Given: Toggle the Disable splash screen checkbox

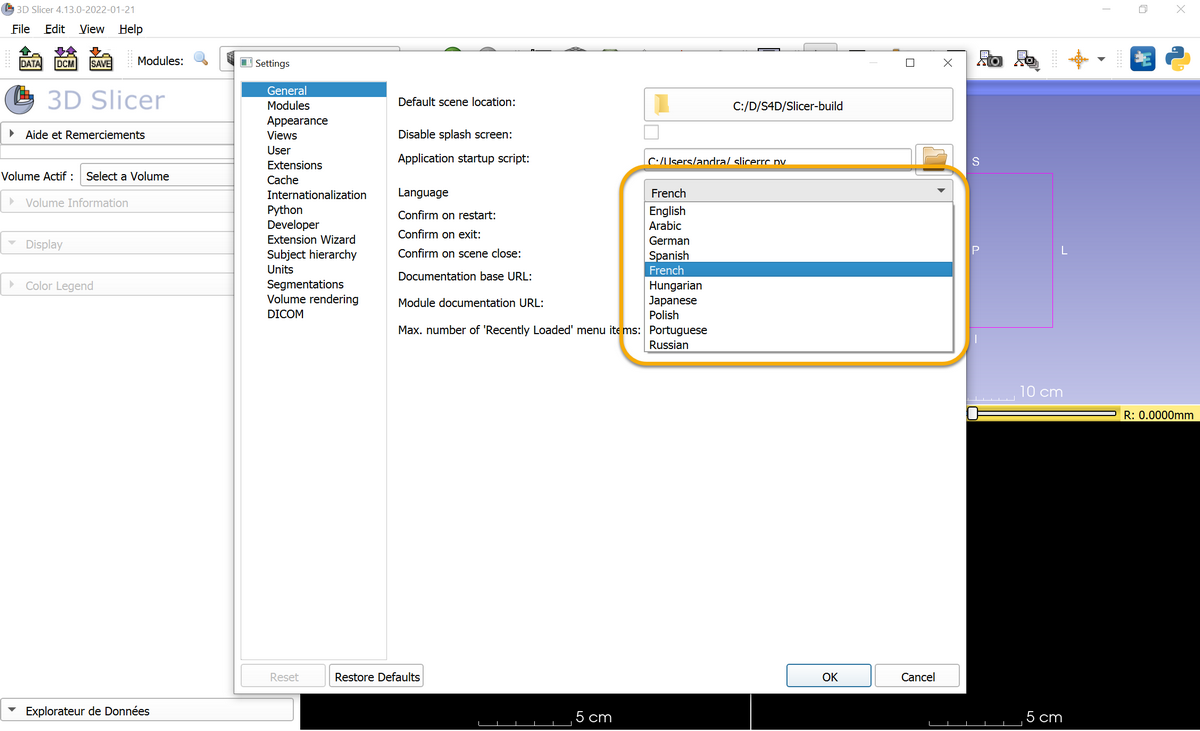Looking at the screenshot, I should click(651, 132).
